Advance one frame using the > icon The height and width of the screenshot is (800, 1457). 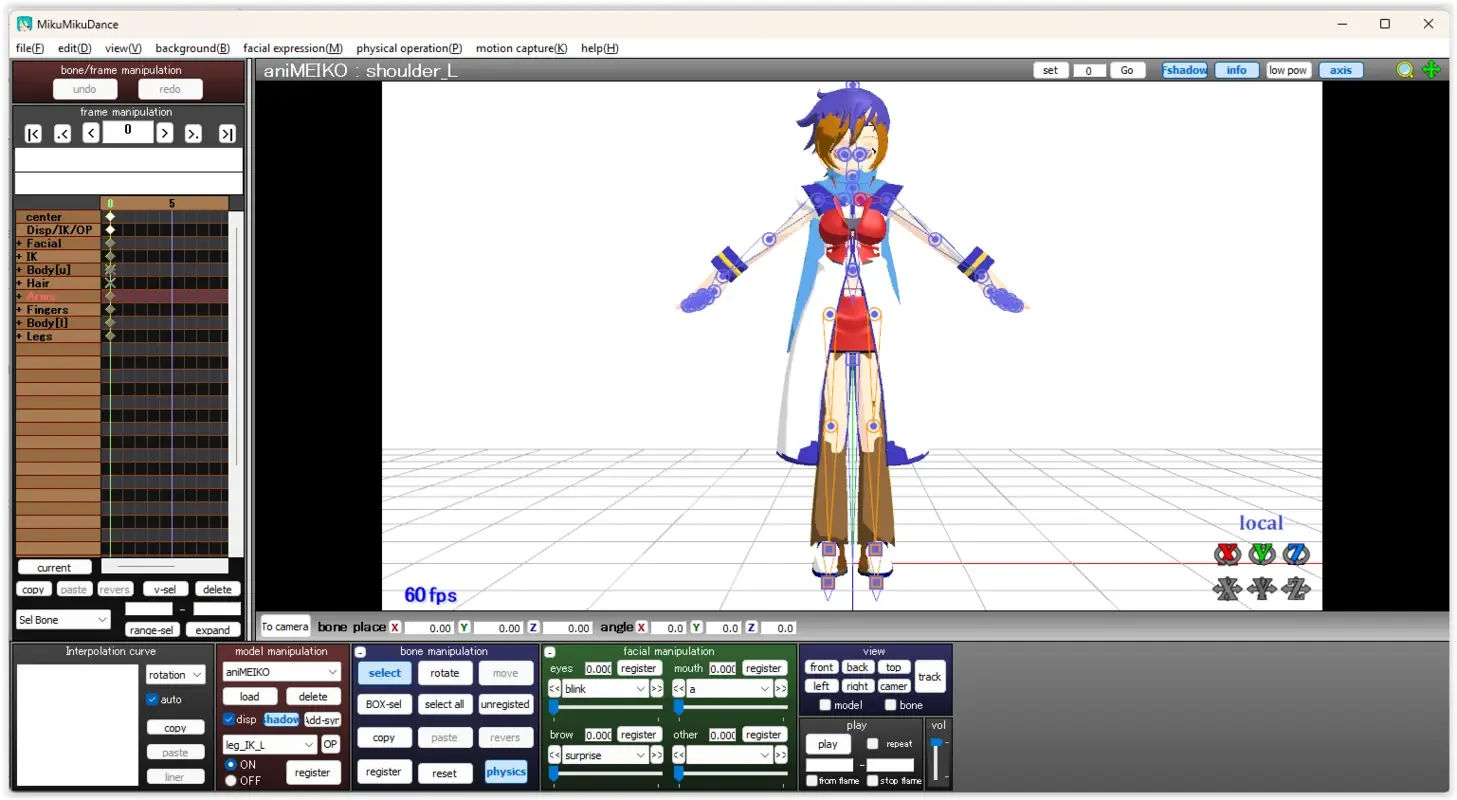point(164,132)
